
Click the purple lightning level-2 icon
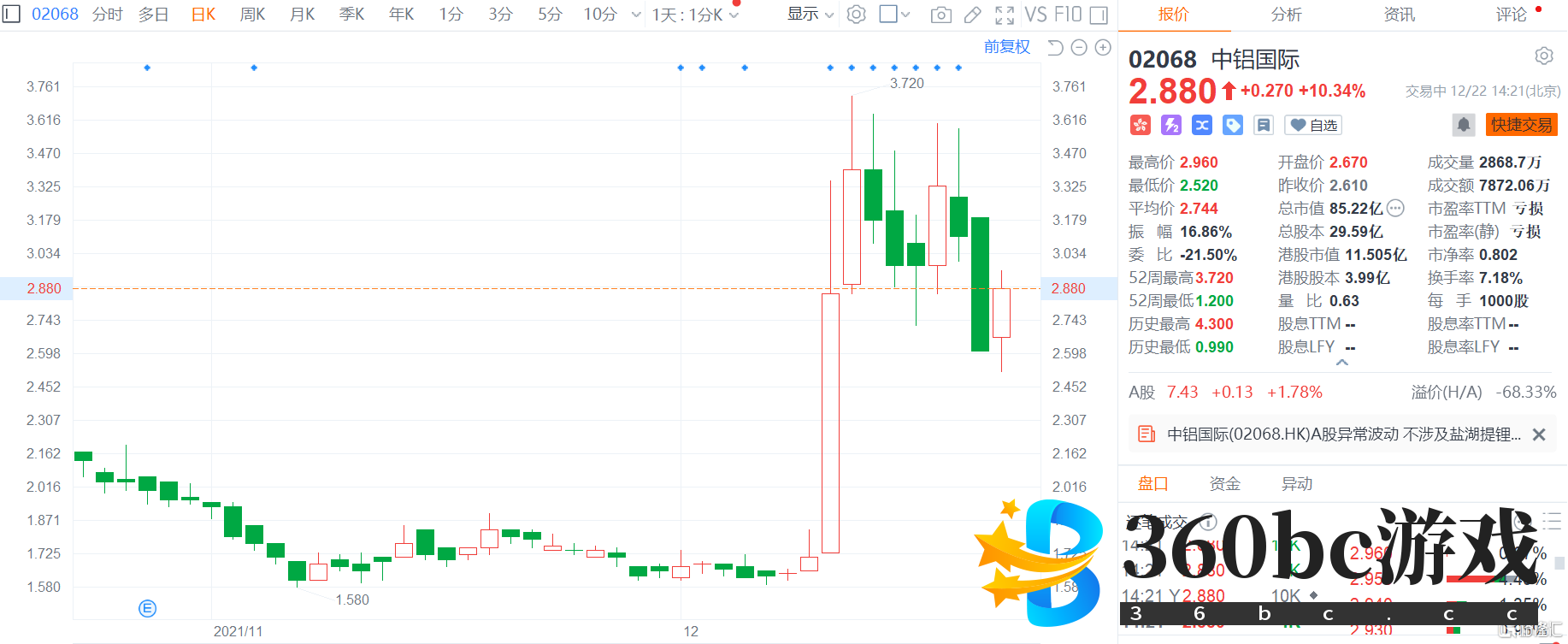click(1171, 126)
